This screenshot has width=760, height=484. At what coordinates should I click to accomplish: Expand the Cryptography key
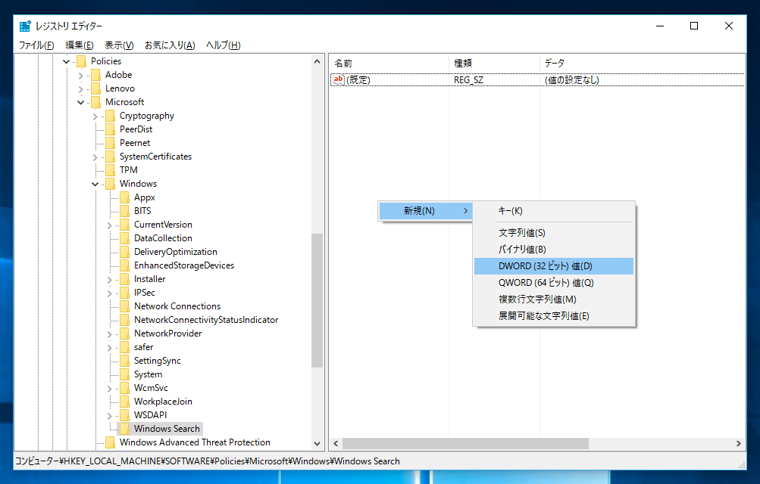pos(95,116)
